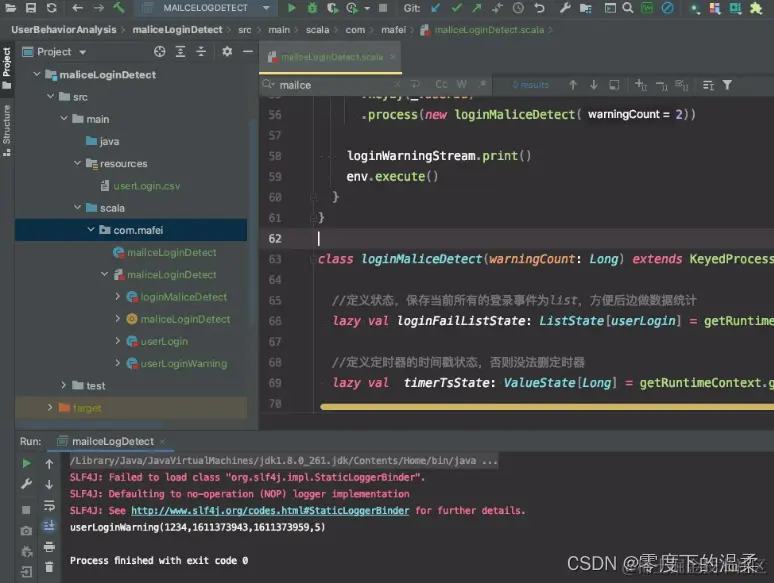Run with coverage icon
Image resolution: width=774 pixels, height=583 pixels.
coord(333,7)
